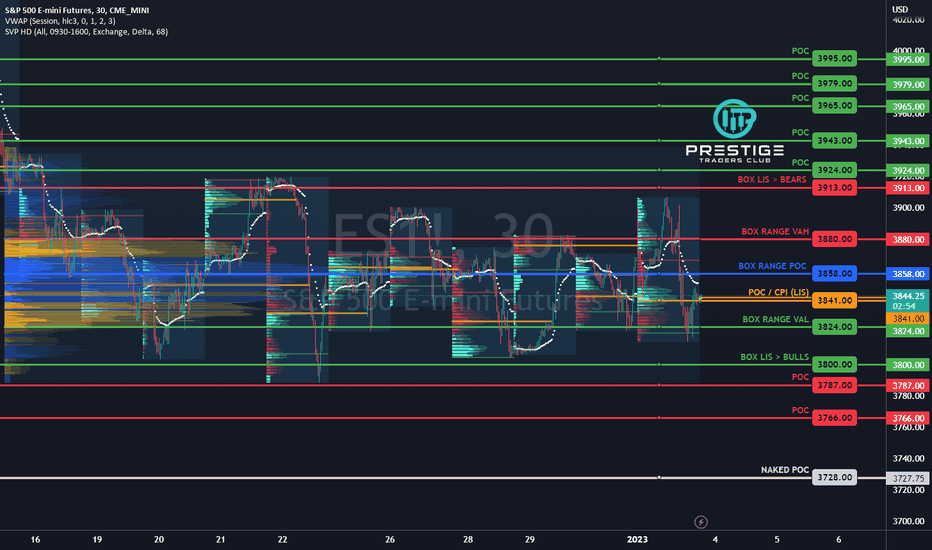Select the BOX RANGE POC label
This screenshot has height=550, width=932.
772,266
